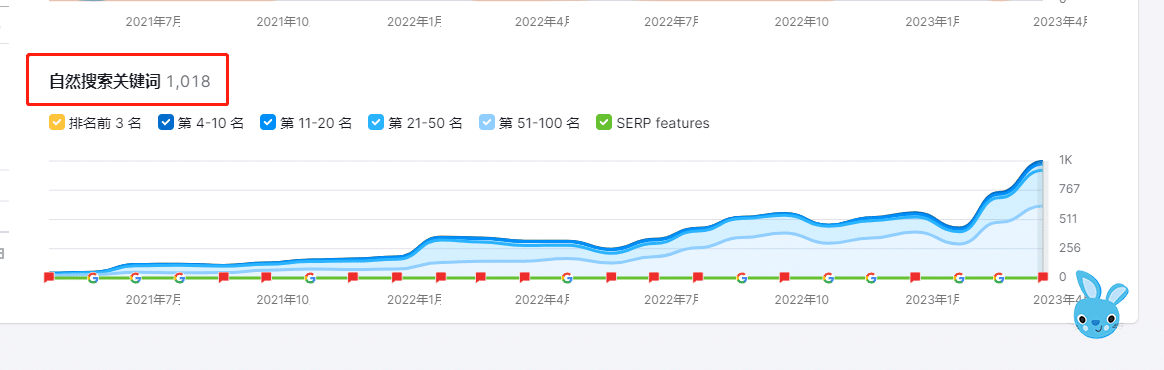This screenshot has width=1164, height=370.
Task: Click 2023年1月 label below the keyword chart
Action: (932, 300)
